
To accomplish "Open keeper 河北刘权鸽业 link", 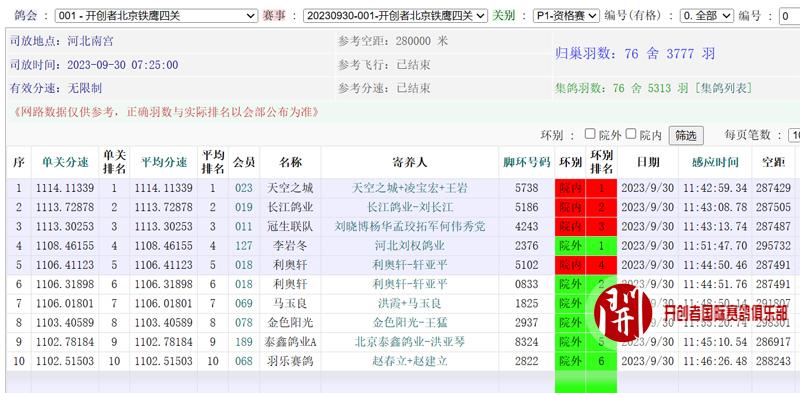I will click(x=410, y=246).
